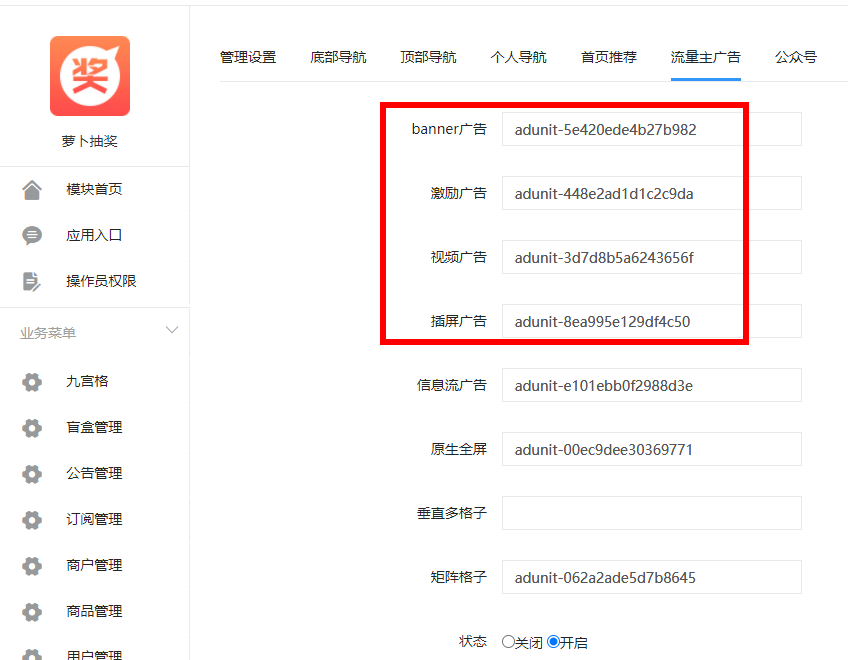
Task: Click the gear icon beside 商户管理
Action: [x=32, y=566]
